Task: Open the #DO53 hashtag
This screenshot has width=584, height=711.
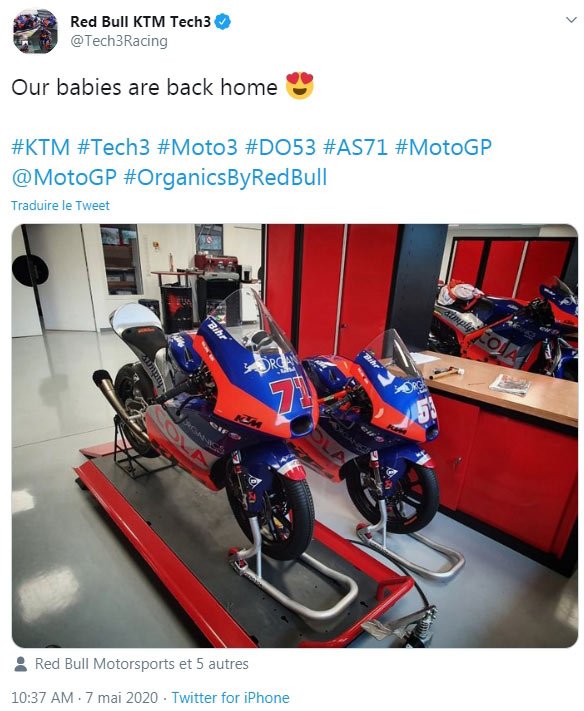Action: point(280,148)
